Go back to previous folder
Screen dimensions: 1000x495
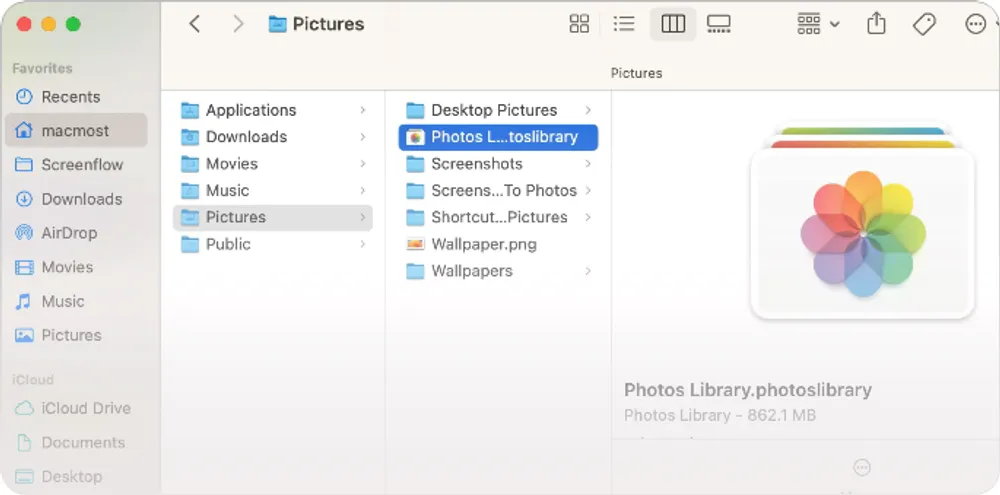coord(195,24)
